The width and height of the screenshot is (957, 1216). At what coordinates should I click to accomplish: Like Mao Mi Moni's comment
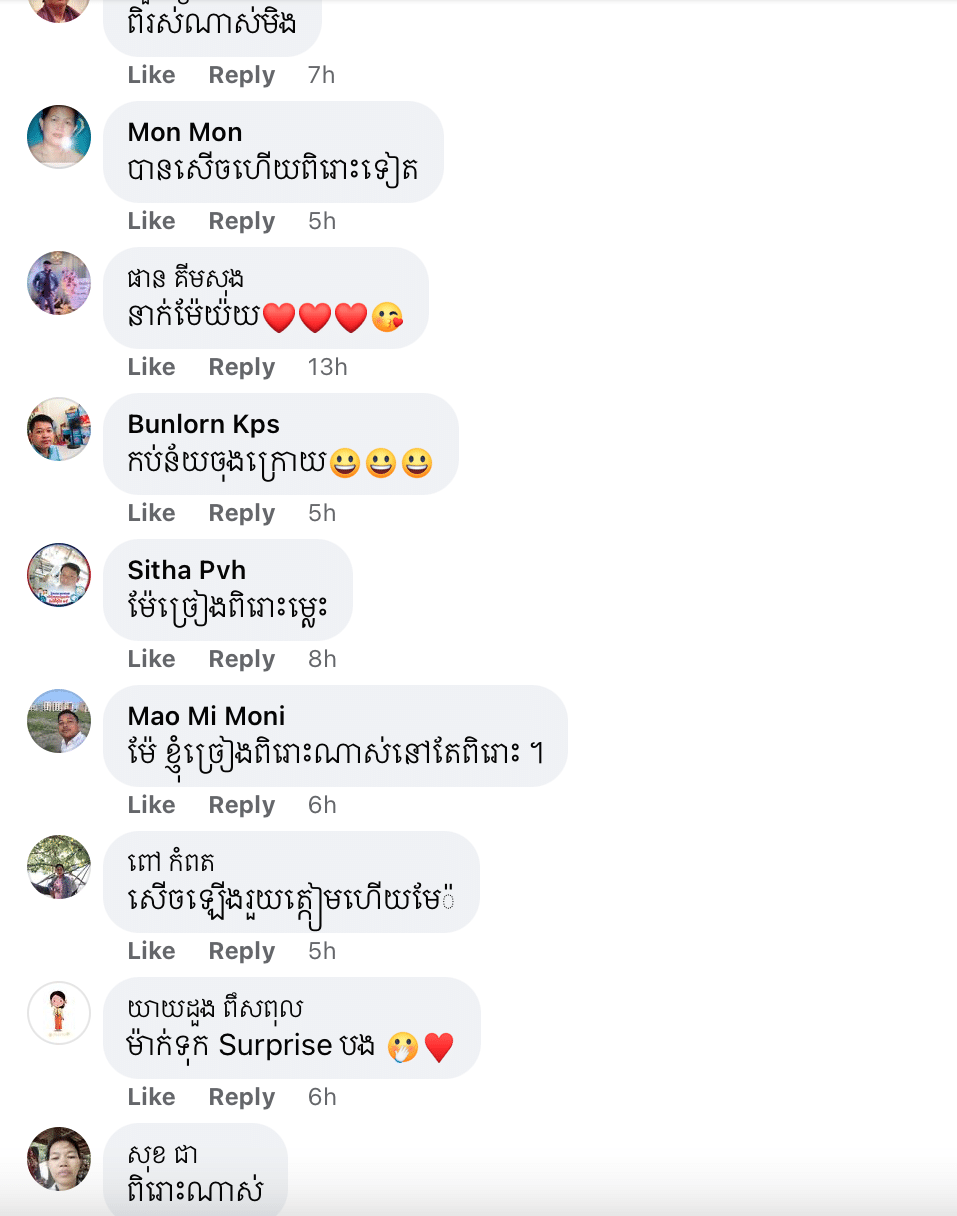(151, 805)
